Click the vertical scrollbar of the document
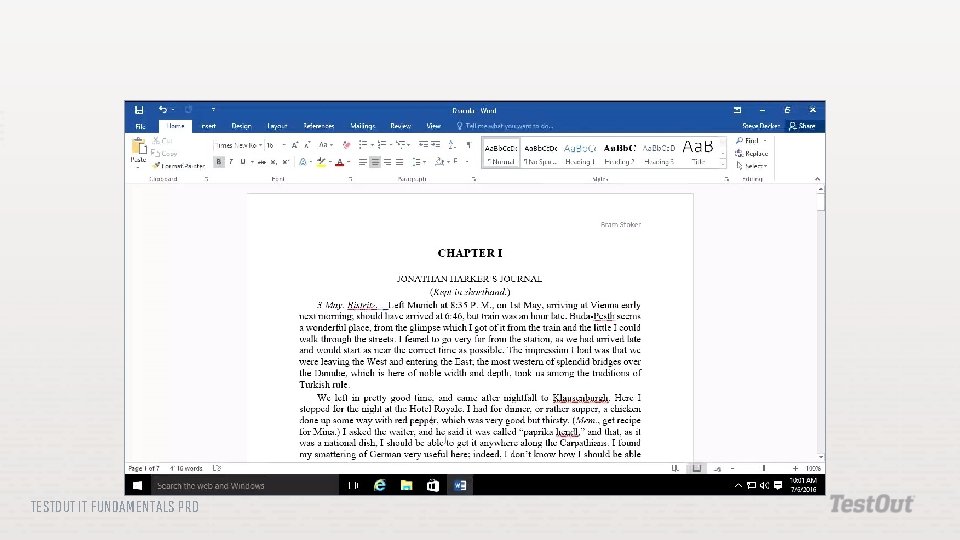The height and width of the screenshot is (540, 960). tap(820, 322)
